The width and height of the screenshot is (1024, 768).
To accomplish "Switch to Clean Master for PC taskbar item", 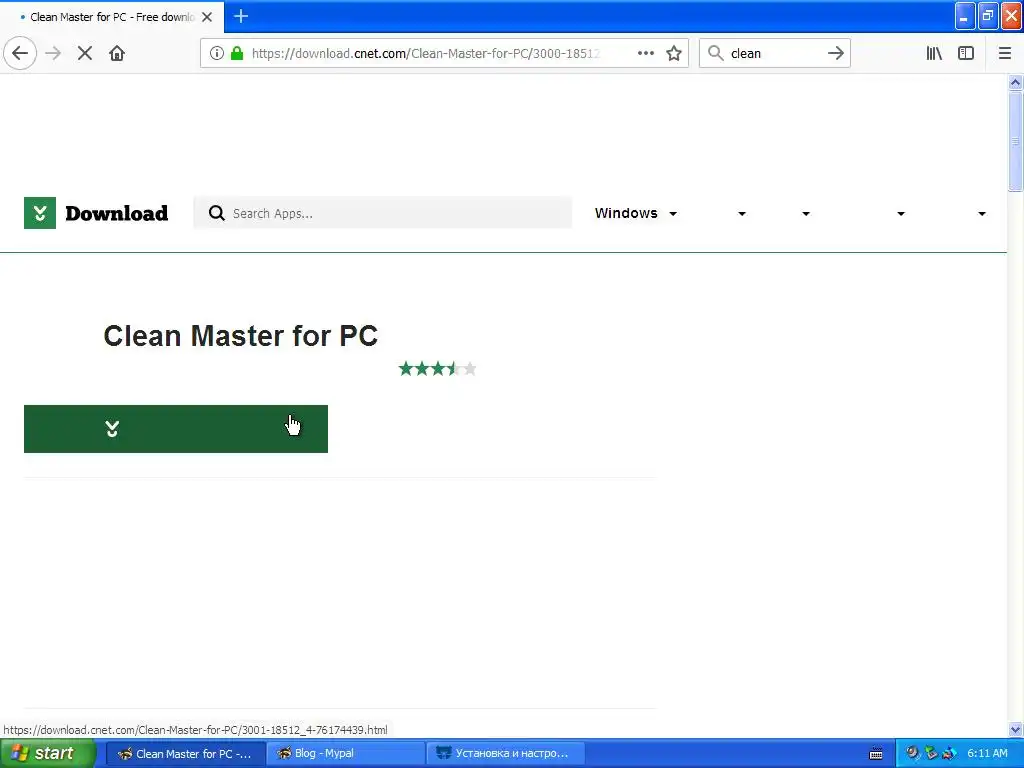I will pos(185,753).
